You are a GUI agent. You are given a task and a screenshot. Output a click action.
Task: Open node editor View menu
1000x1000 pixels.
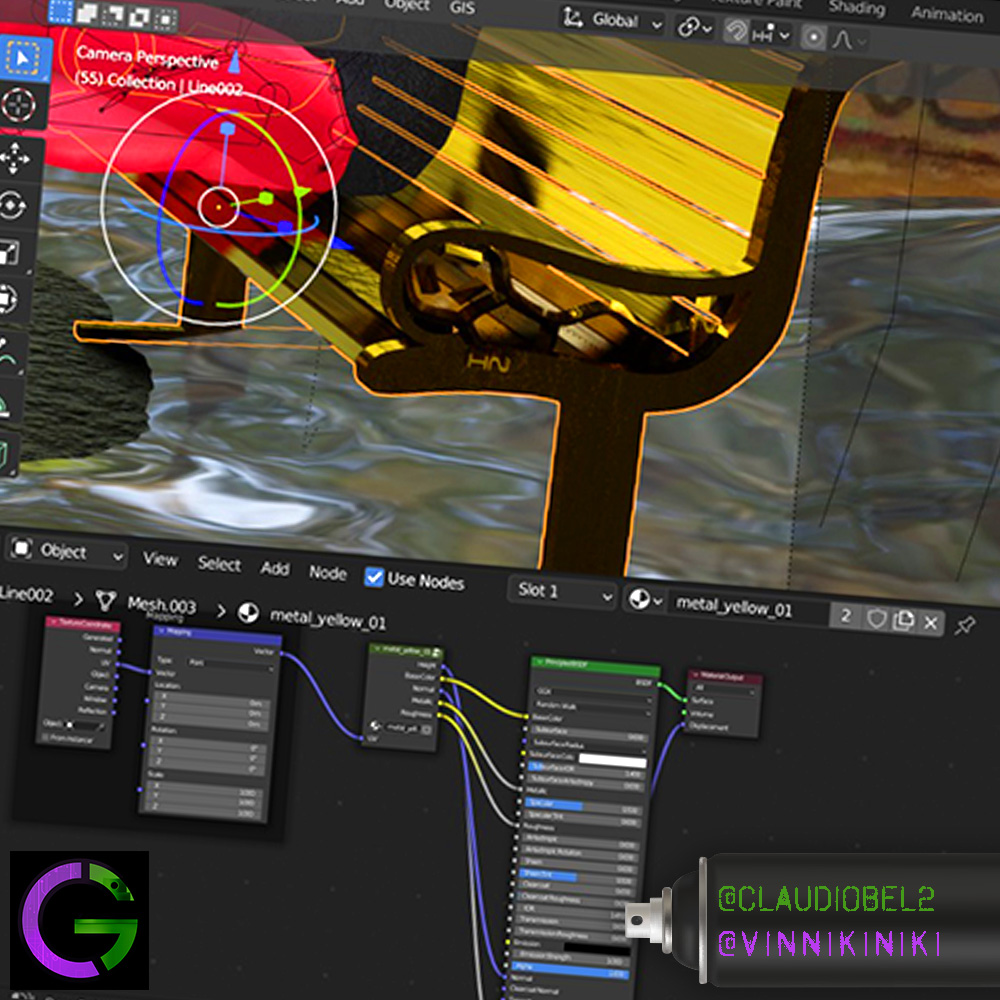point(160,559)
